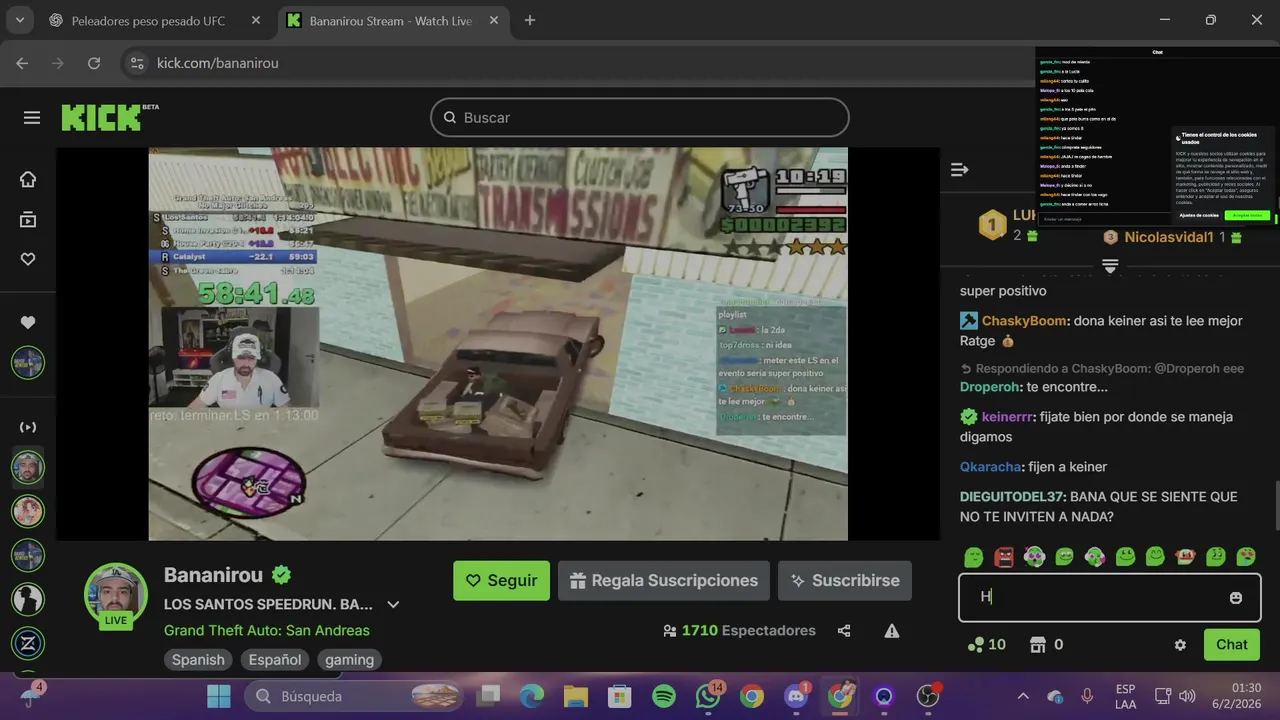
Task: Click the browser address bar URL
Action: point(218,63)
